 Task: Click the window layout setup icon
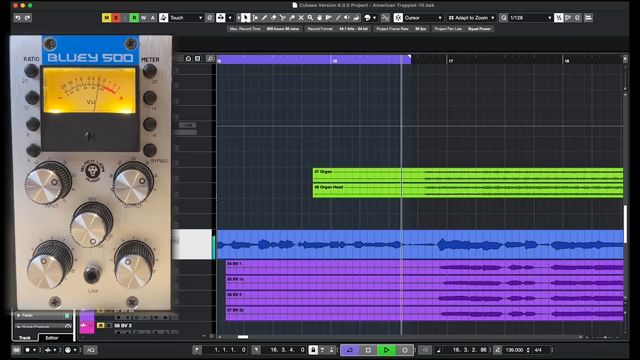588,18
